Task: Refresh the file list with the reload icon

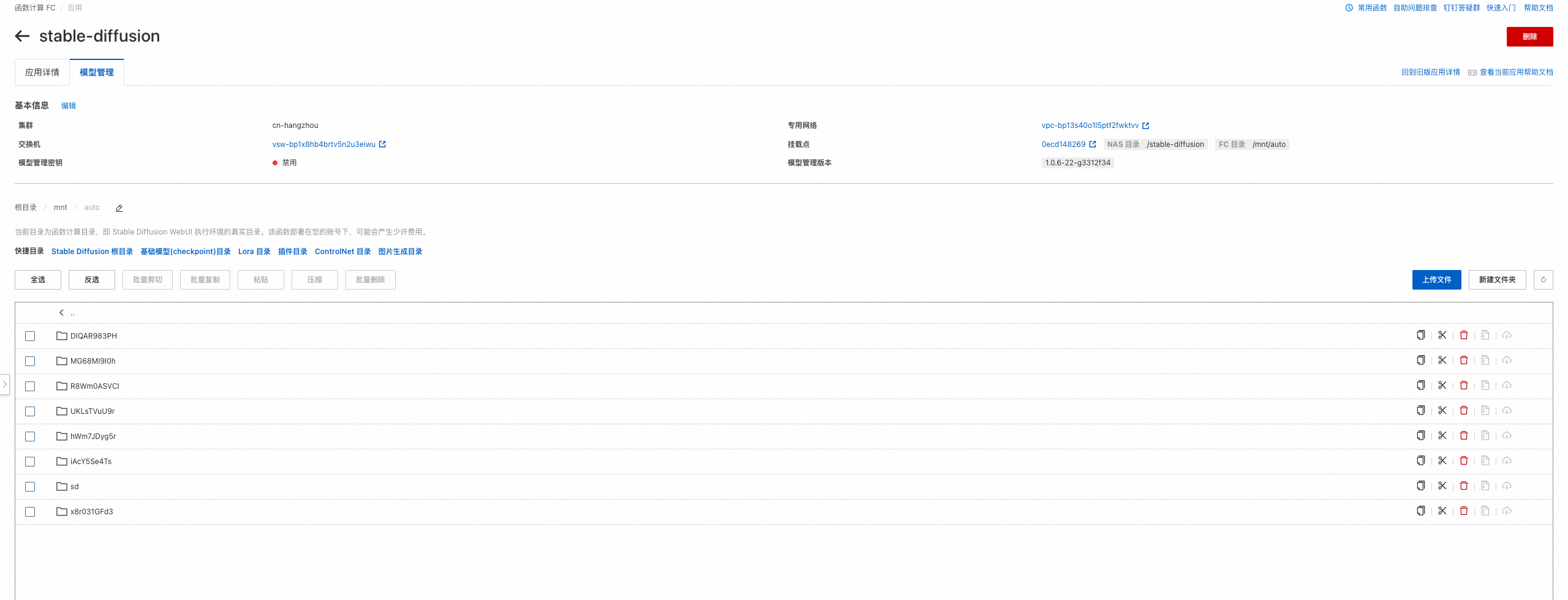Action: click(1543, 280)
